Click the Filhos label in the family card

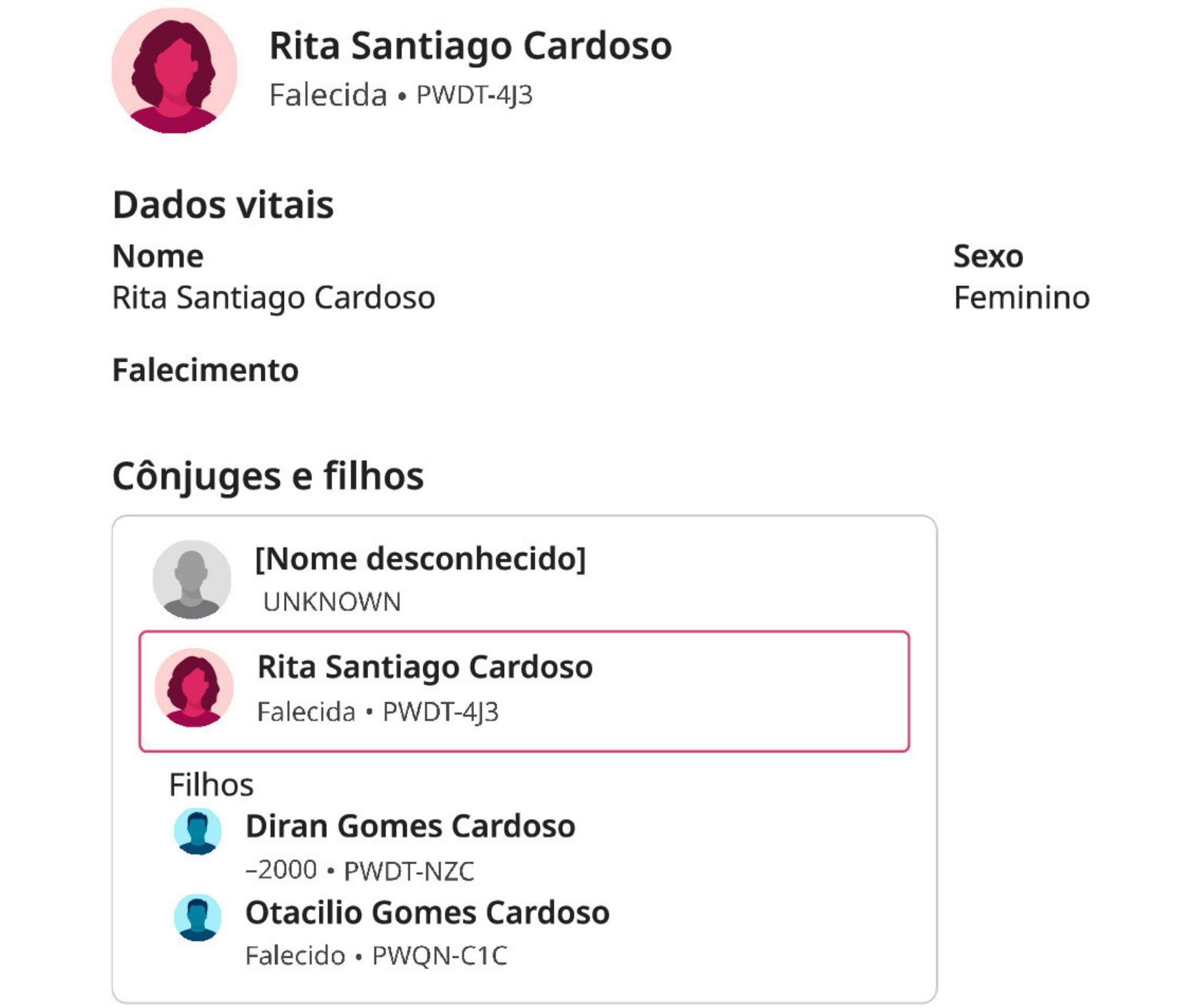(211, 784)
